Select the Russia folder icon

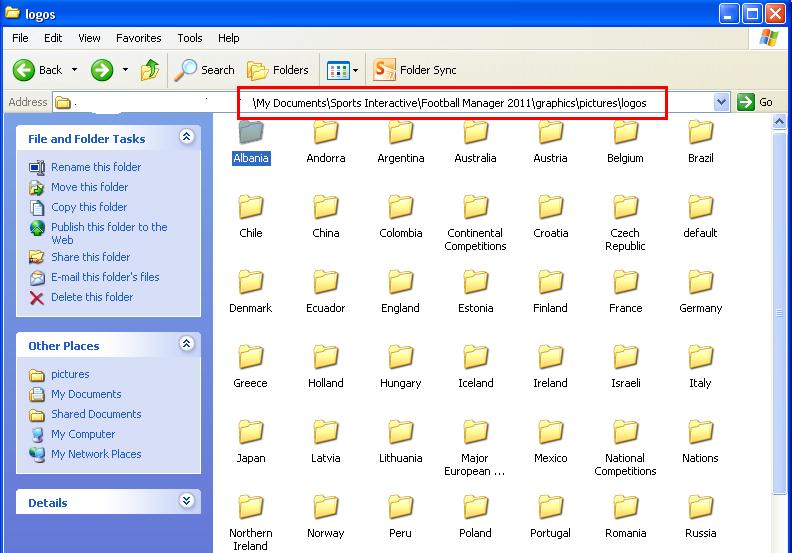(701, 507)
